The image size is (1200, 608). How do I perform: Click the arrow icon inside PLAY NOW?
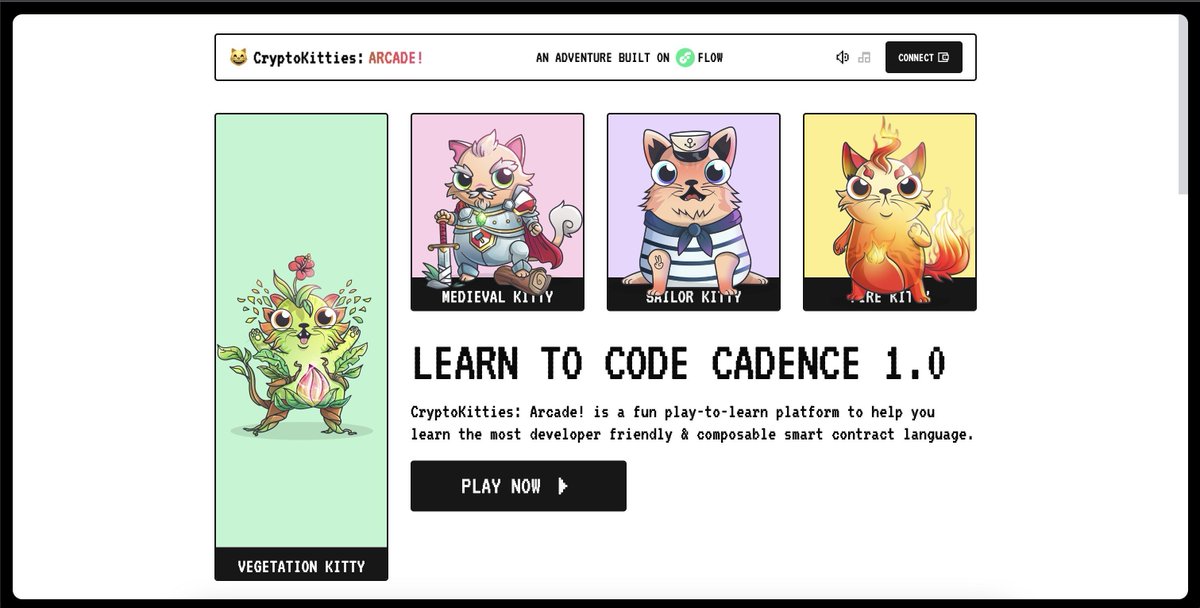[x=564, y=486]
